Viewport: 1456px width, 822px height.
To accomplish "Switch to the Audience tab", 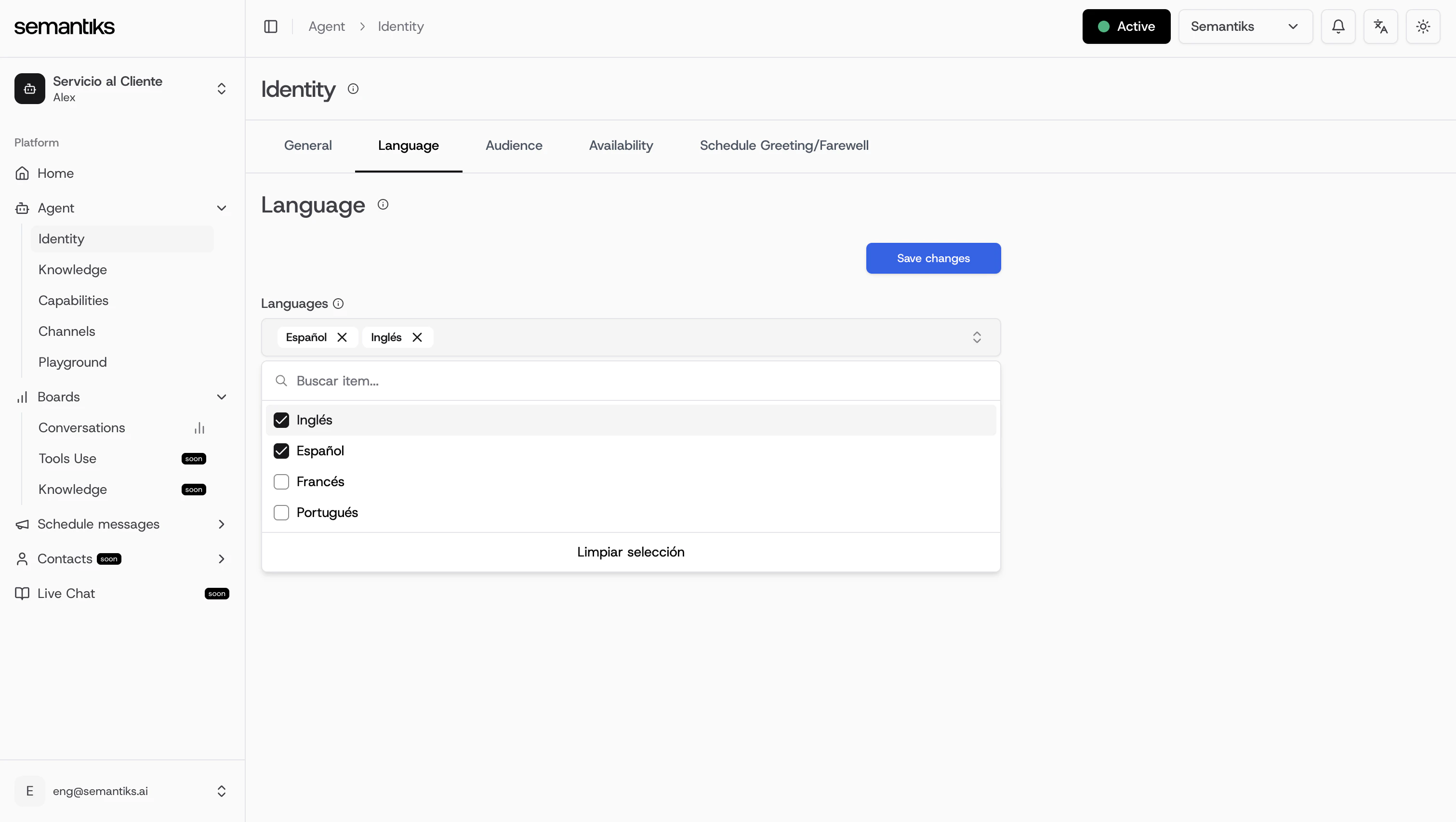I will 513,146.
